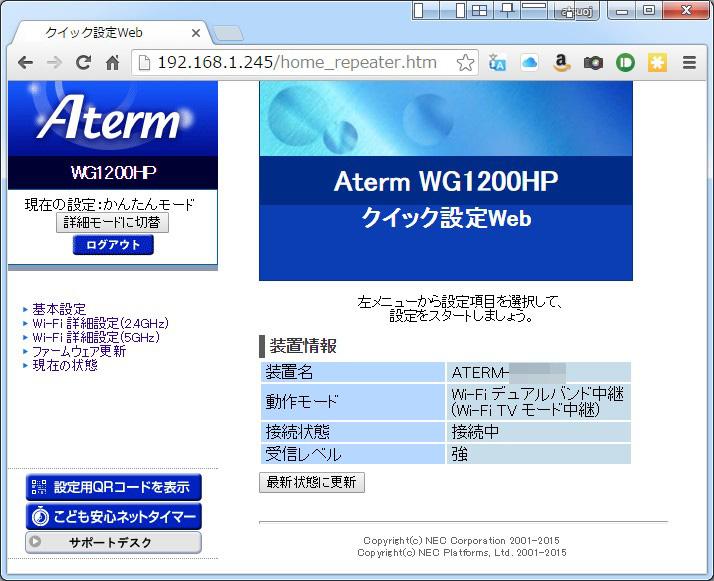Screen dimensions: 714x581
Task: Click the grid layout icon in title bar
Action: 479,10
